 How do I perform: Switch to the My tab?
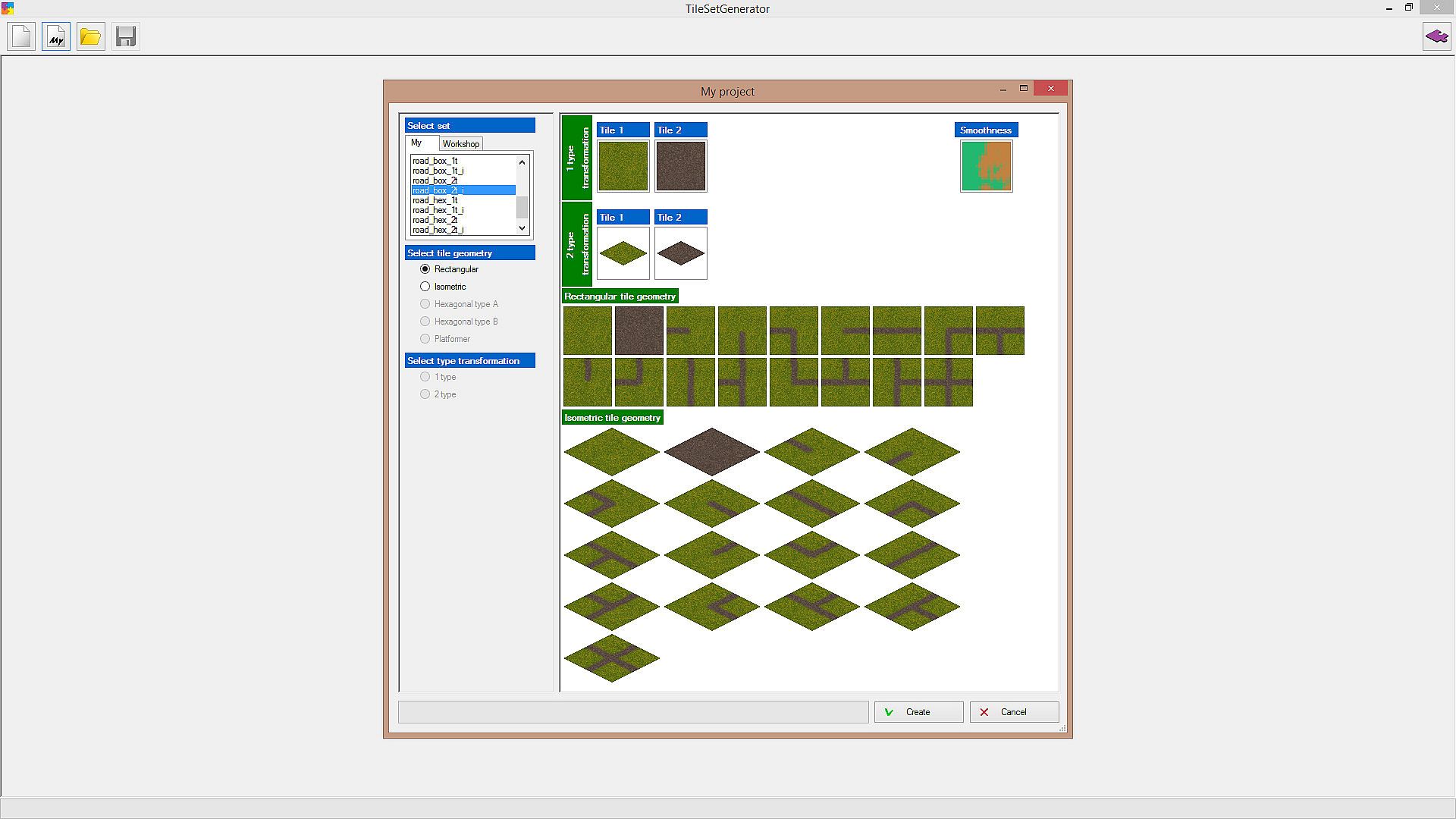(x=417, y=143)
